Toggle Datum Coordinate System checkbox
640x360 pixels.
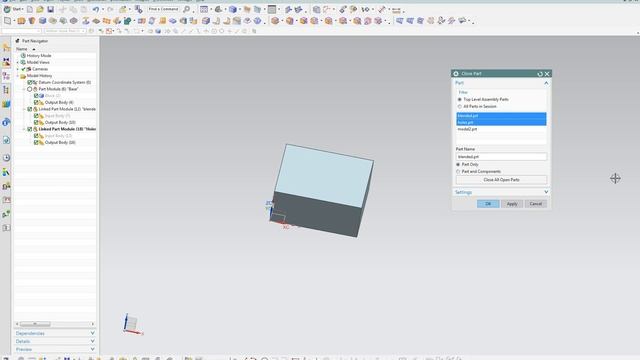(x=30, y=82)
